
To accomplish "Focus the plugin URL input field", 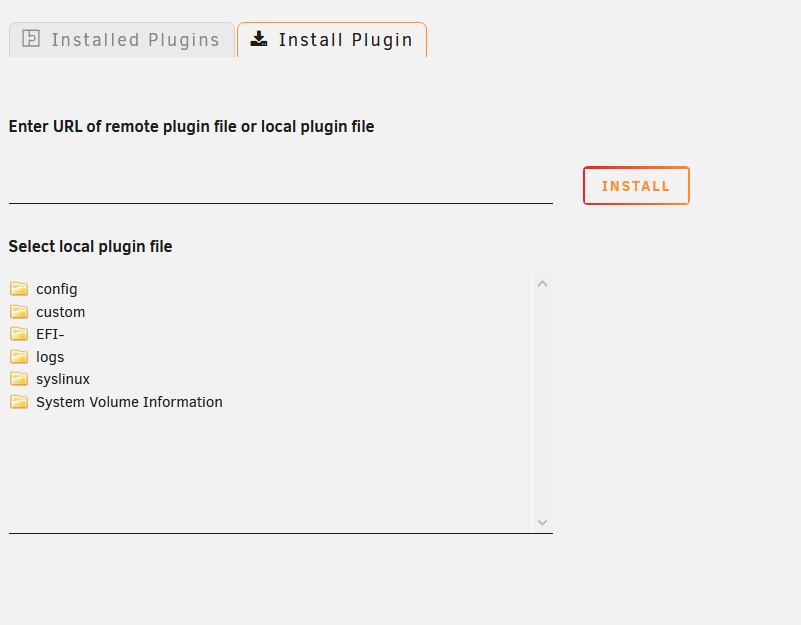I will pyautogui.click(x=280, y=185).
